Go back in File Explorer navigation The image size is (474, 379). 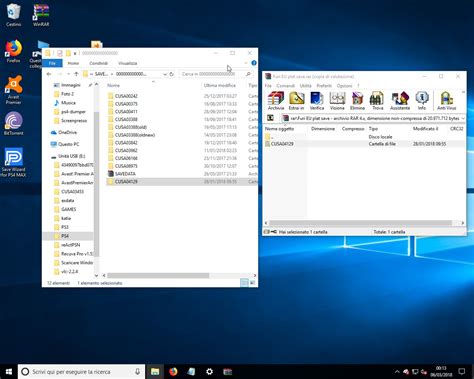[49, 74]
